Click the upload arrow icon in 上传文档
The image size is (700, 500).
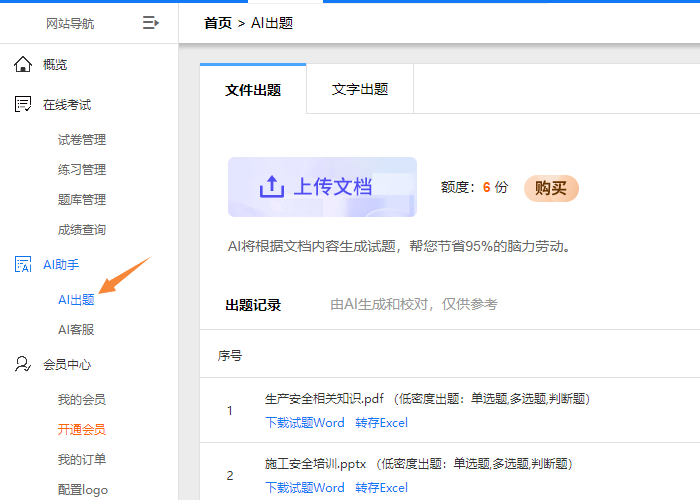point(272,187)
